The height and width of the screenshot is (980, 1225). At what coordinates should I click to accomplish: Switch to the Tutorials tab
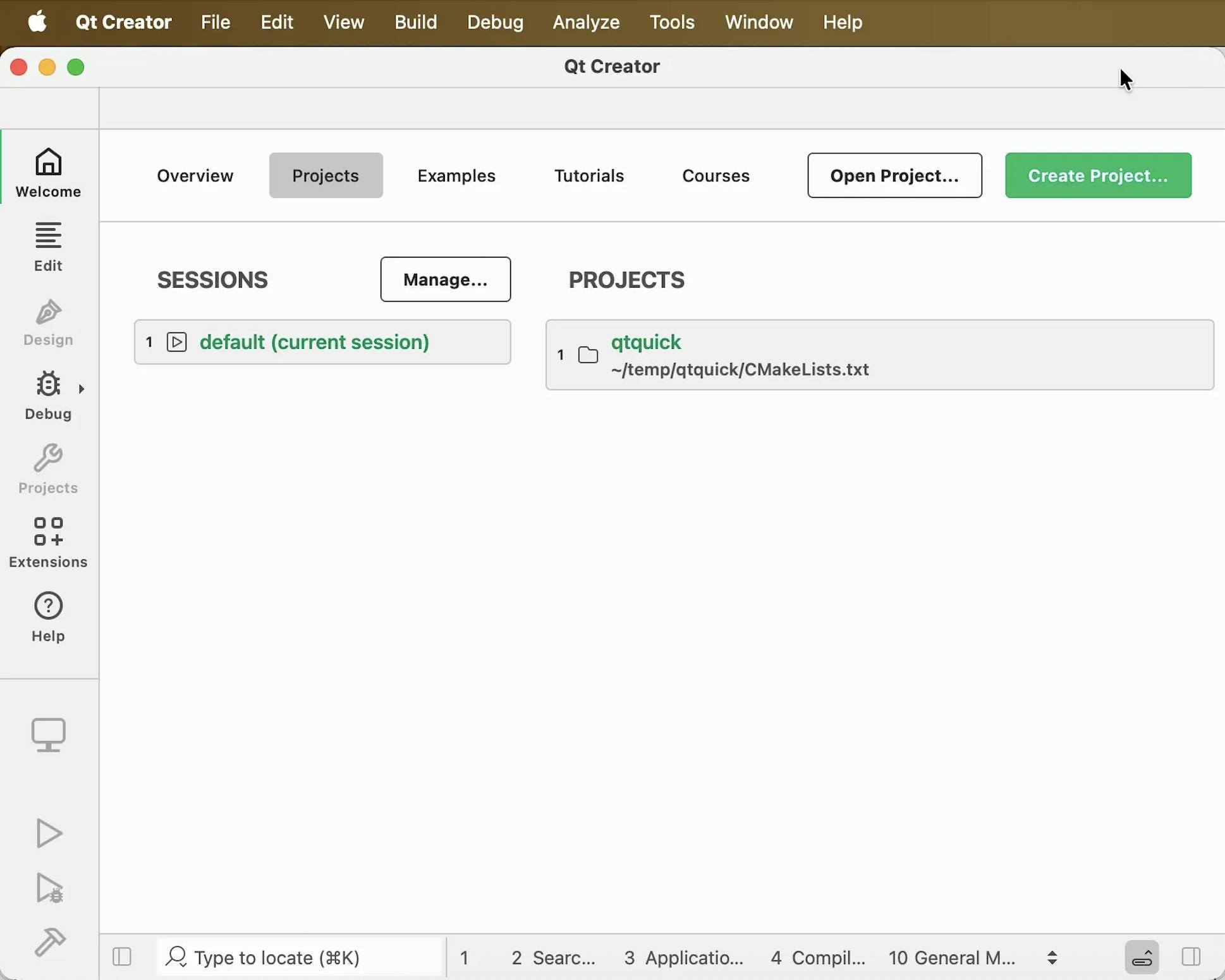(589, 176)
